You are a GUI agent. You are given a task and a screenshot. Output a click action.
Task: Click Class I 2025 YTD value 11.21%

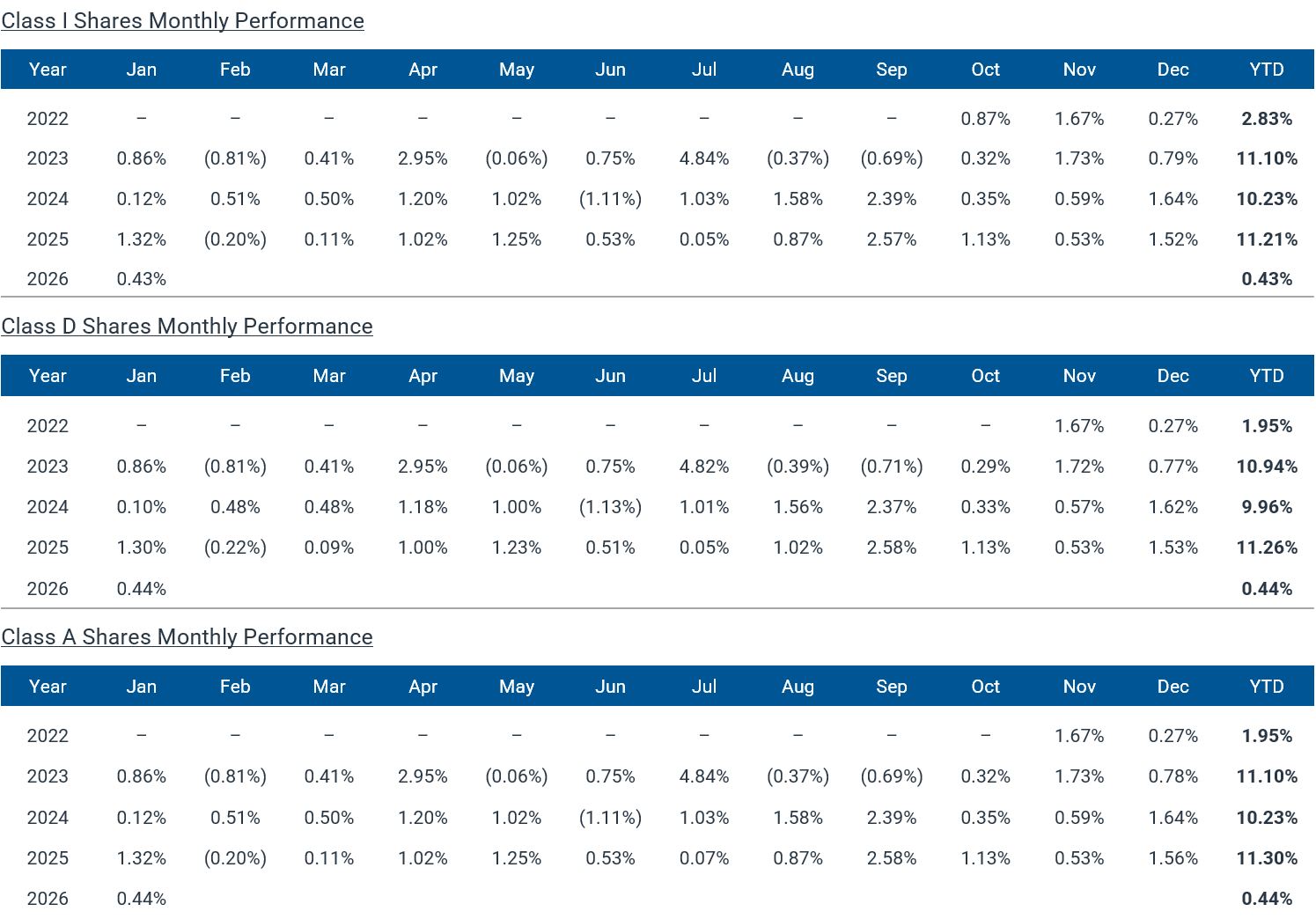[x=1266, y=239]
